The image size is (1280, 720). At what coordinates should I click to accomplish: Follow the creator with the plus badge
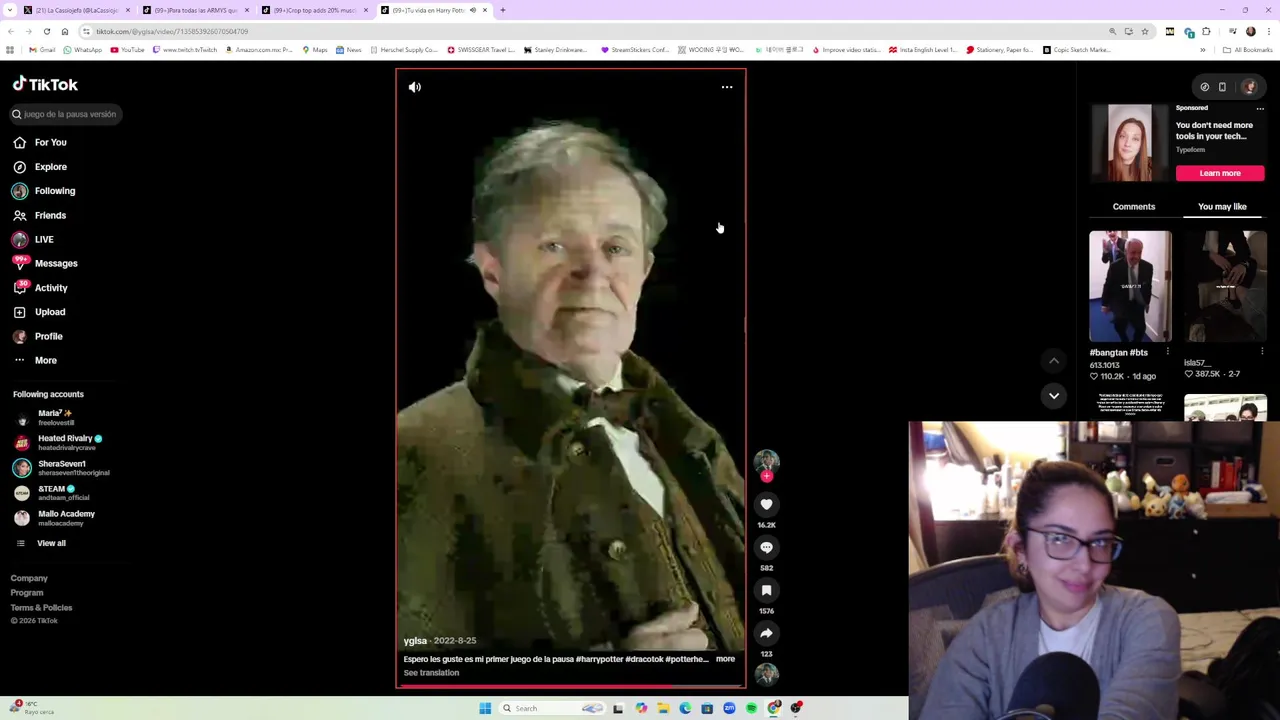coord(767,477)
